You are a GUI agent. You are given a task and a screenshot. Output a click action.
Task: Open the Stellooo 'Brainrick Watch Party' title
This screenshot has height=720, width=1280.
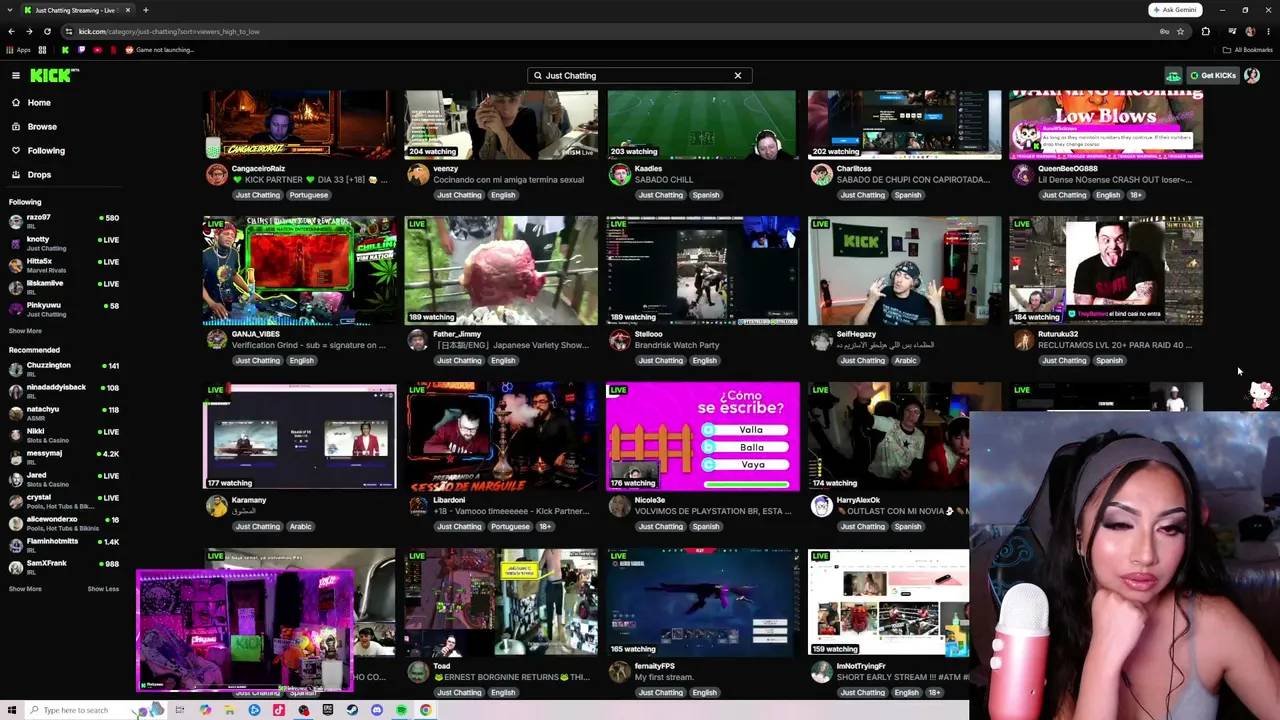(x=677, y=345)
